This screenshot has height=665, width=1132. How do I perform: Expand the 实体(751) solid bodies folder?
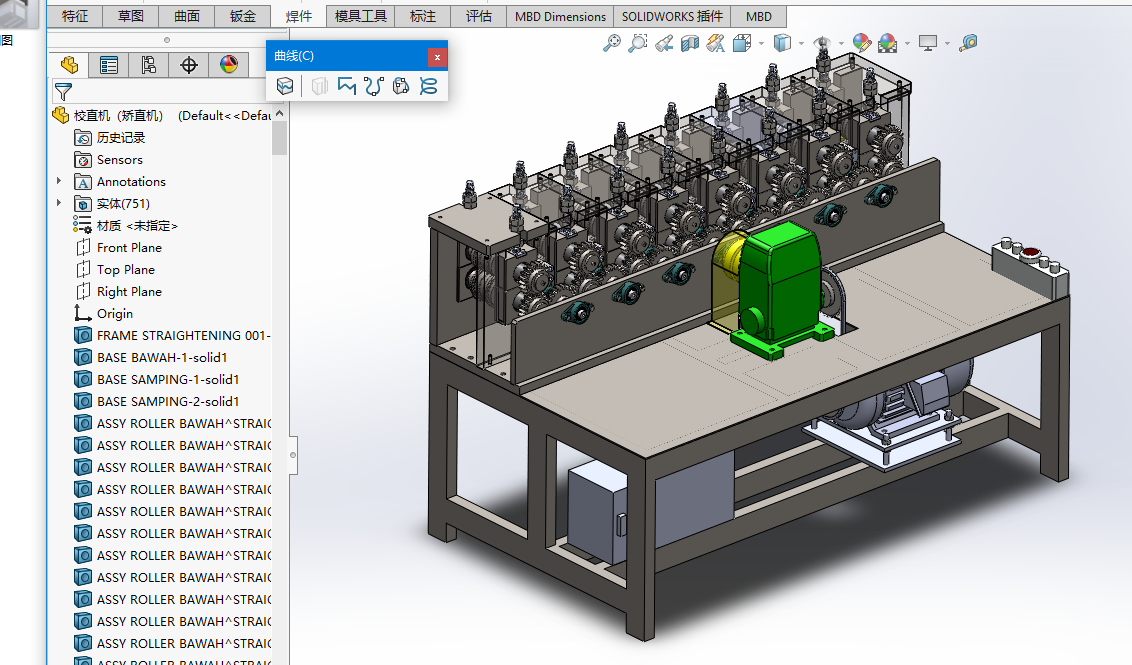[59, 203]
